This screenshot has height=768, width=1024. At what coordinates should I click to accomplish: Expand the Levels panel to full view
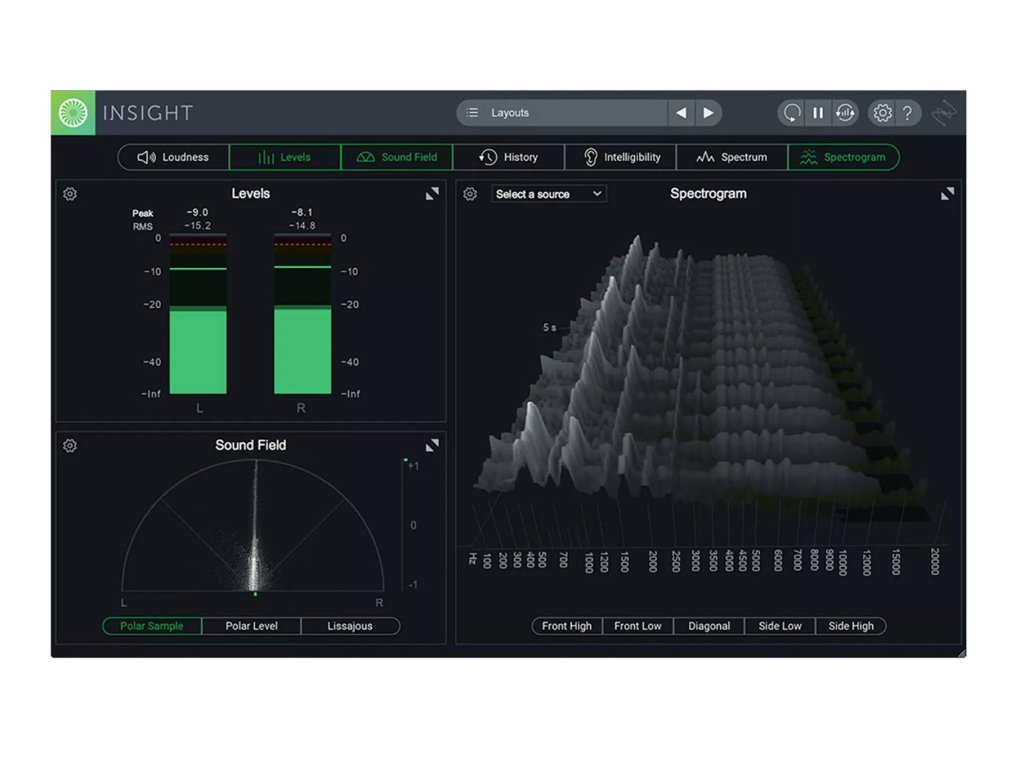(x=432, y=194)
